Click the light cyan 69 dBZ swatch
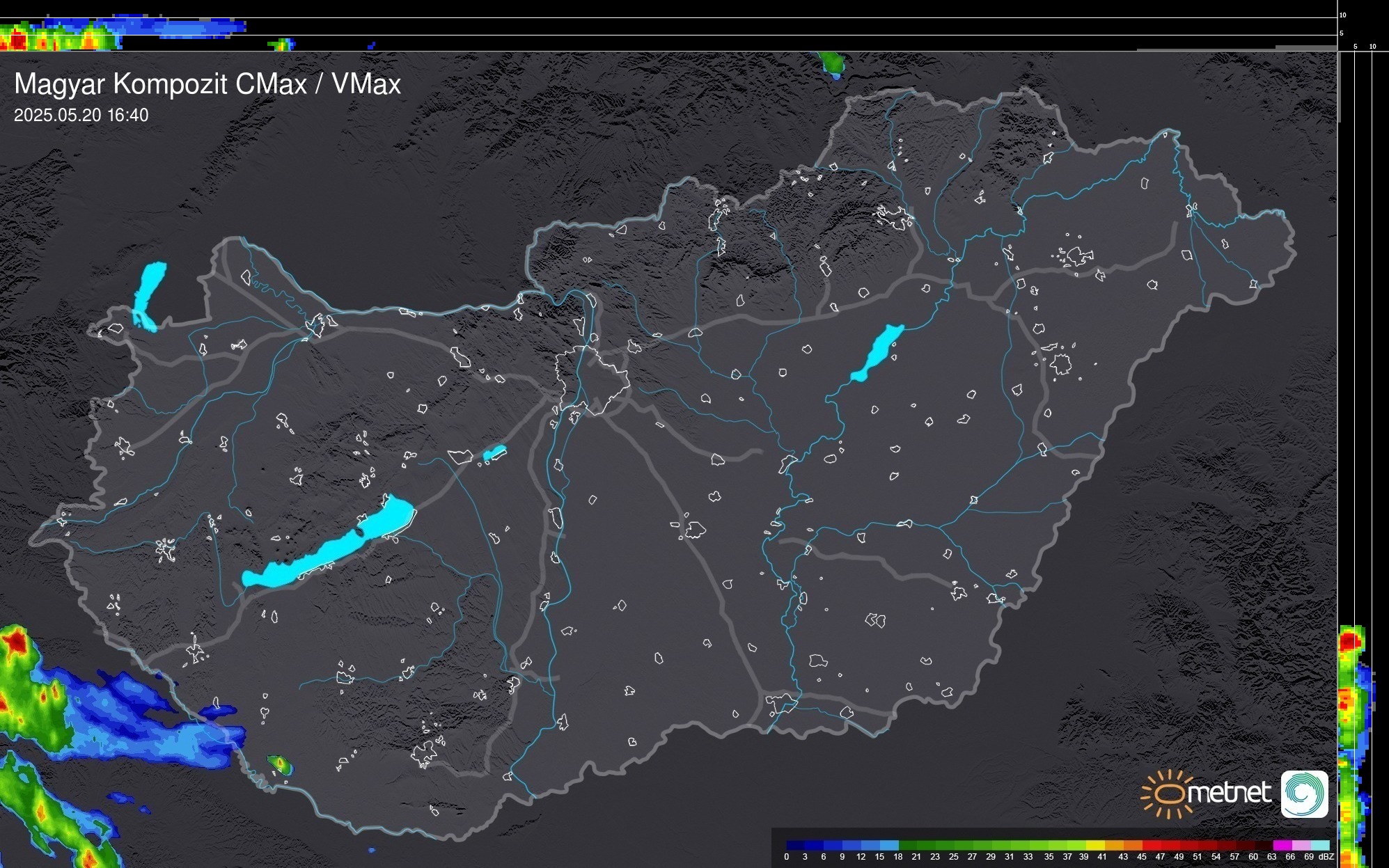 pos(1319,845)
